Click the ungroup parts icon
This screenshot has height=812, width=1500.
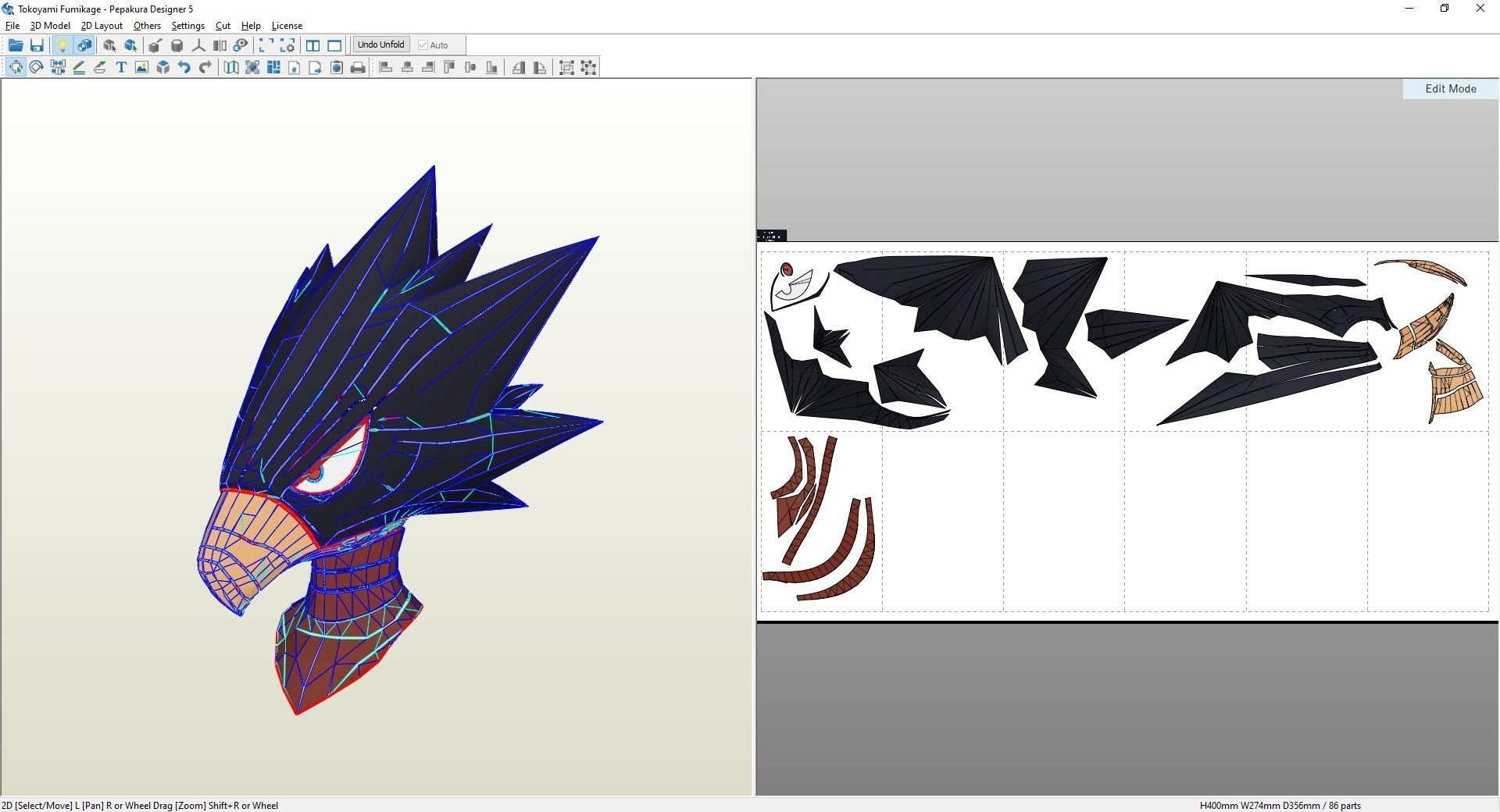[x=588, y=67]
